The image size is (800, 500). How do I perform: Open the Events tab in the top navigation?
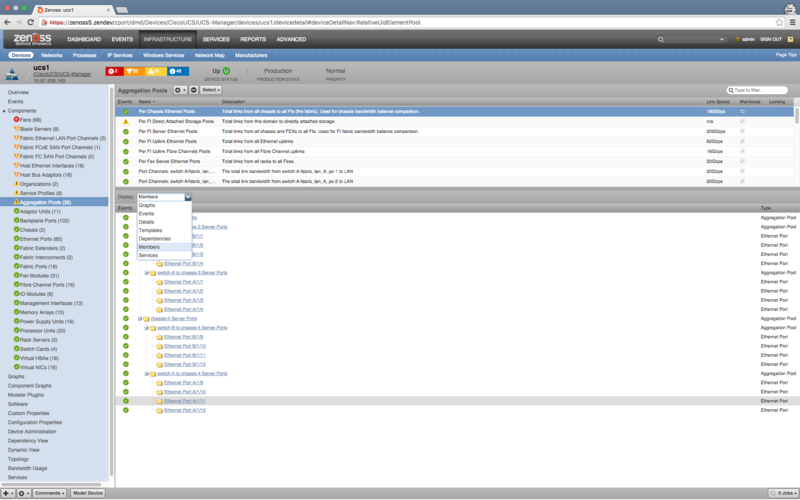(122, 39)
